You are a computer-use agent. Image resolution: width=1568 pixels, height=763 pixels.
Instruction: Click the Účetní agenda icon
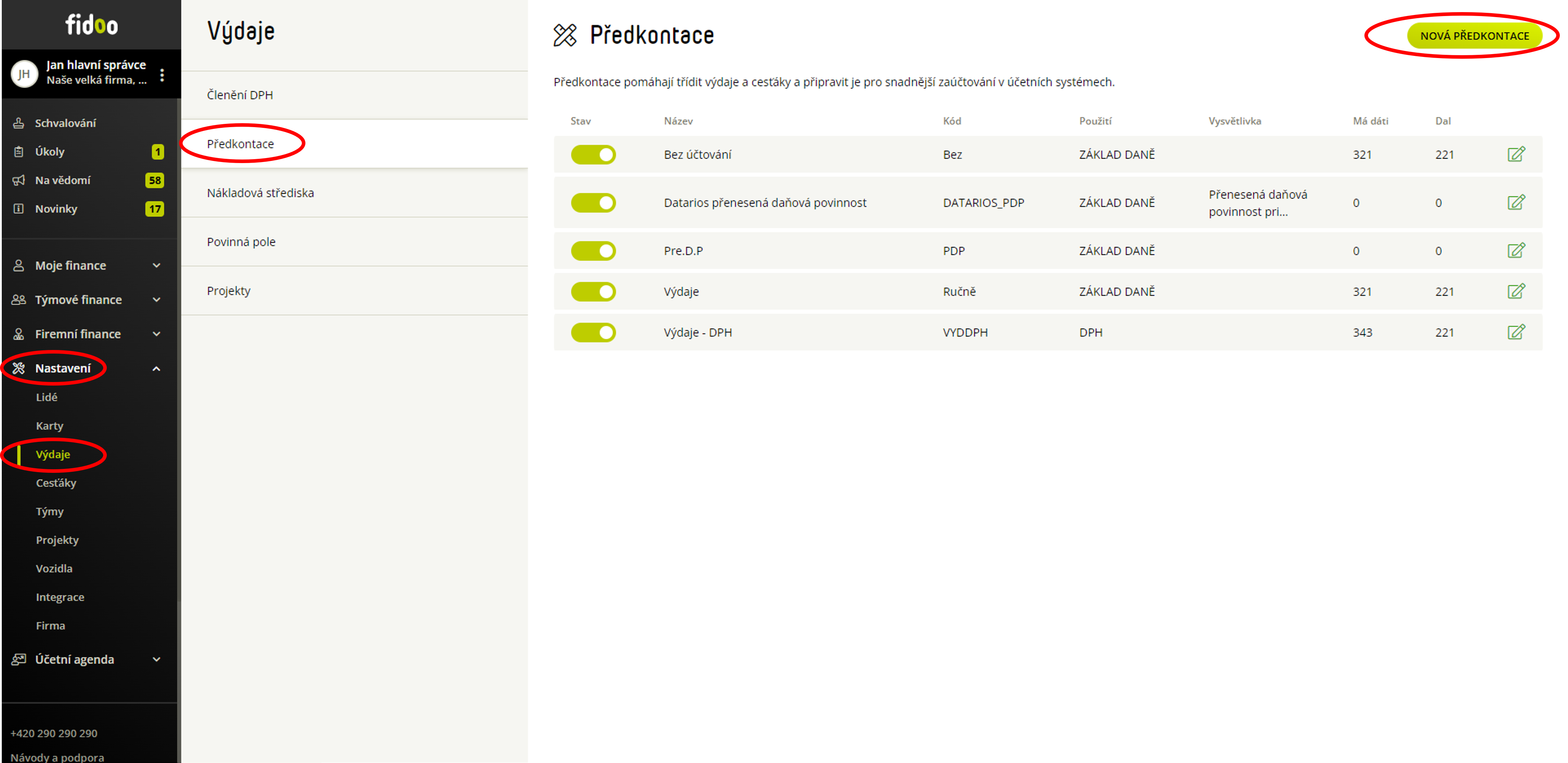tap(19, 659)
